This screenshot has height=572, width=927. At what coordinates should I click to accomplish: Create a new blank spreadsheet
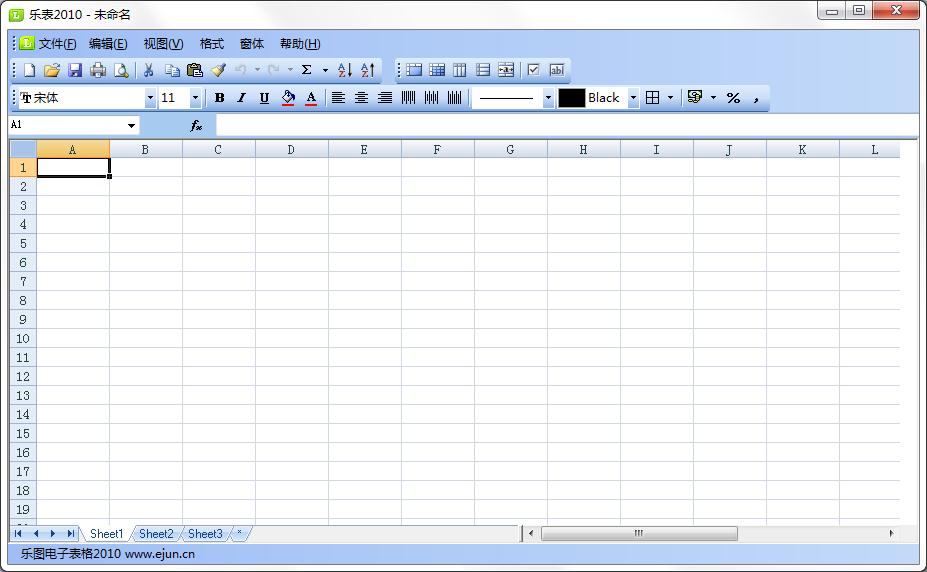coord(29,70)
